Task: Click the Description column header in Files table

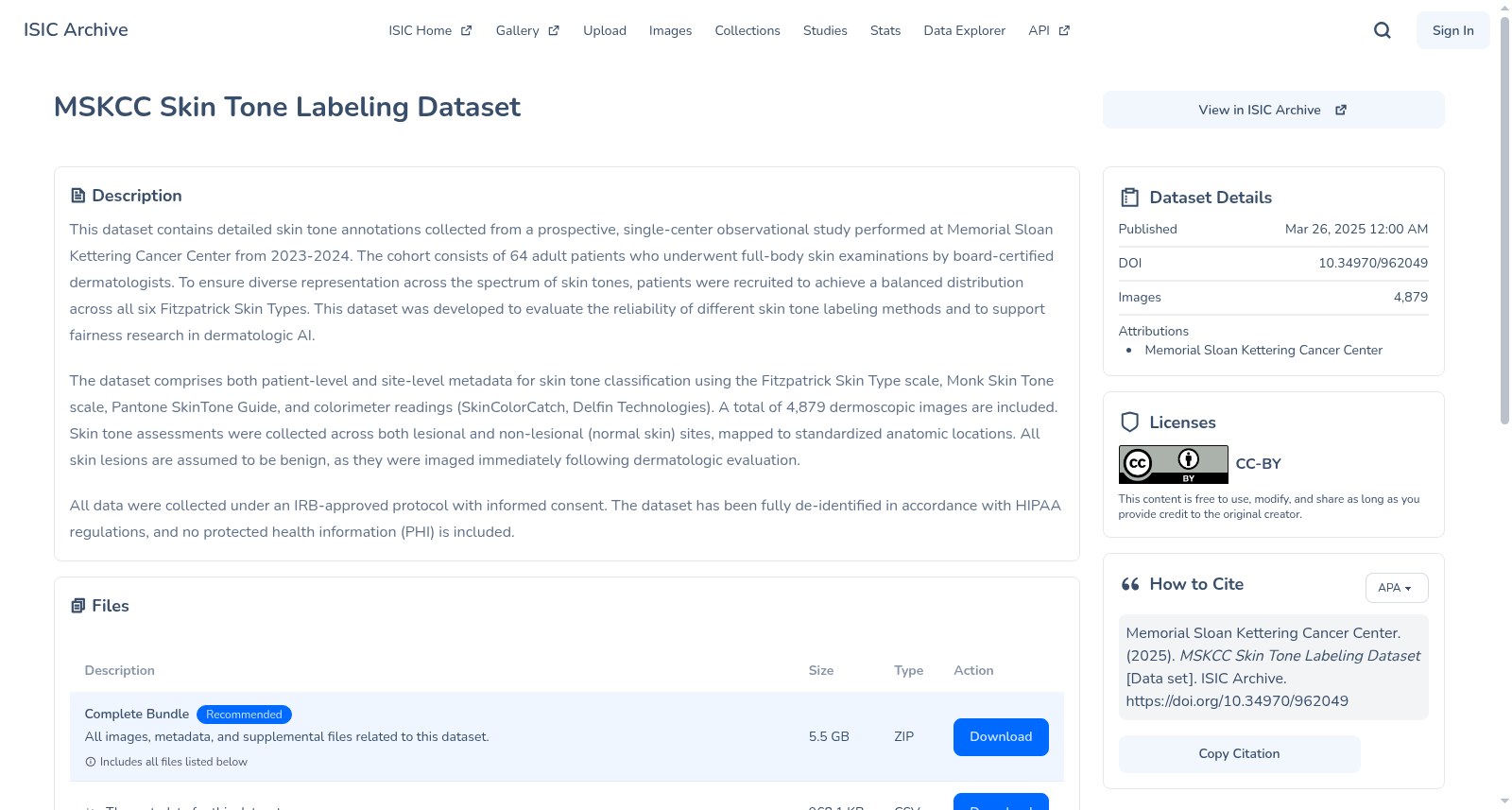Action: coord(120,671)
